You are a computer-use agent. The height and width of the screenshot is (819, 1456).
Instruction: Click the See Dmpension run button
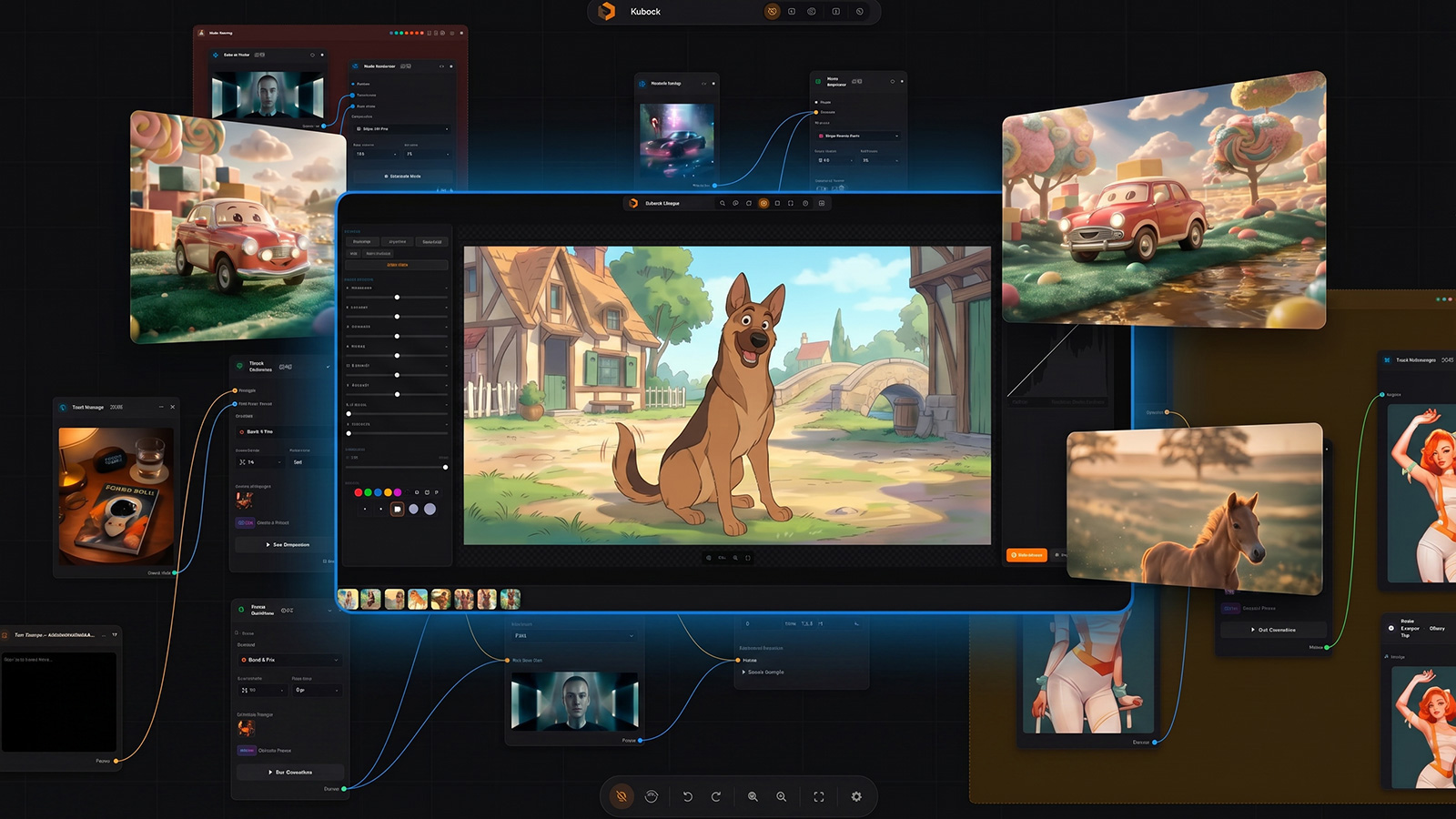click(x=287, y=545)
